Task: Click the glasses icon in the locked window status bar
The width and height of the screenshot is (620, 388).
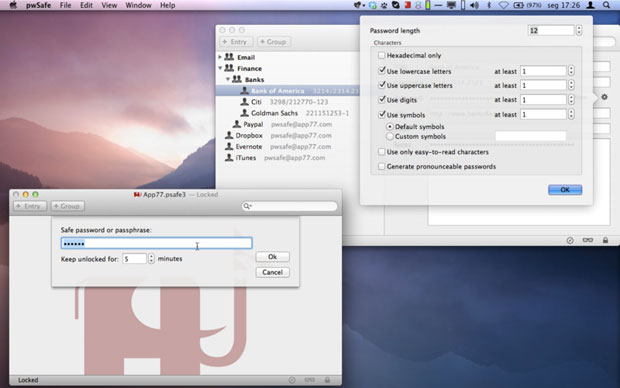Action: coord(310,380)
